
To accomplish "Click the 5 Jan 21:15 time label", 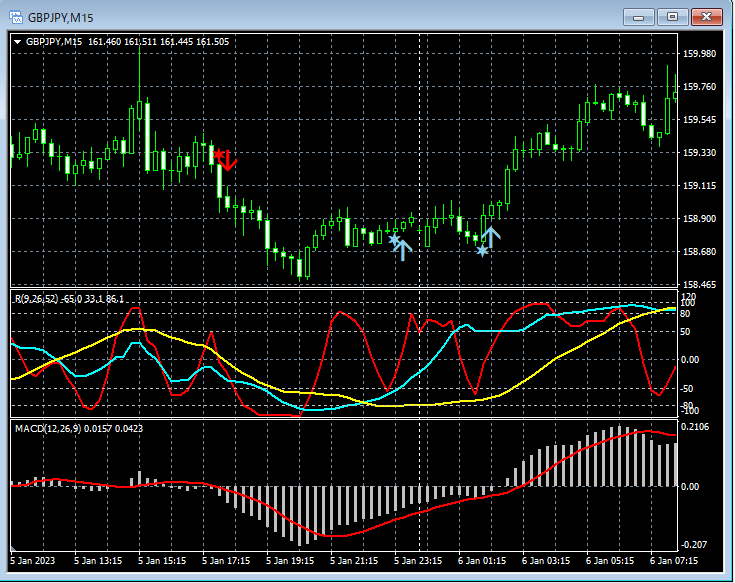I will 354,561.
